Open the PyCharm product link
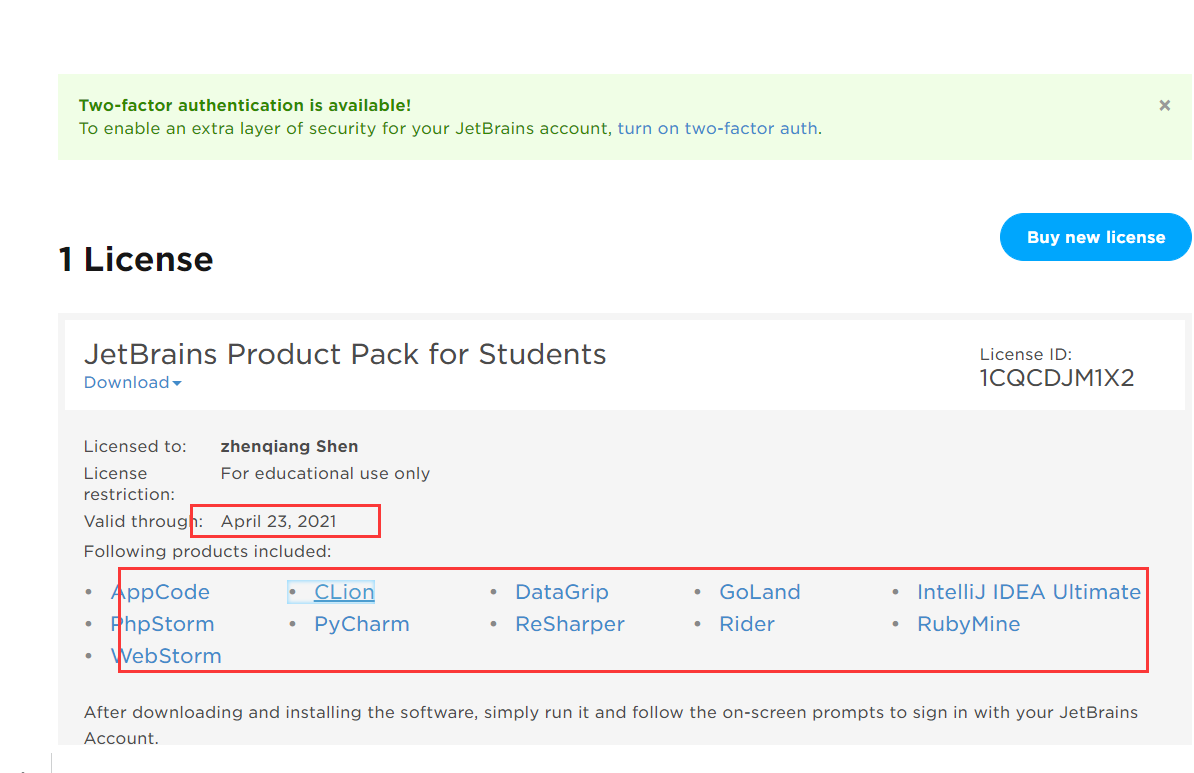Screen dimensions: 1194x773 [362, 624]
